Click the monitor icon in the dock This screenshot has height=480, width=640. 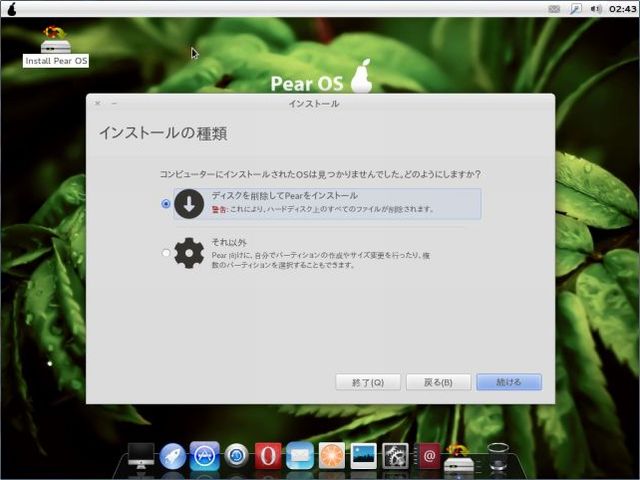pyautogui.click(x=141, y=456)
